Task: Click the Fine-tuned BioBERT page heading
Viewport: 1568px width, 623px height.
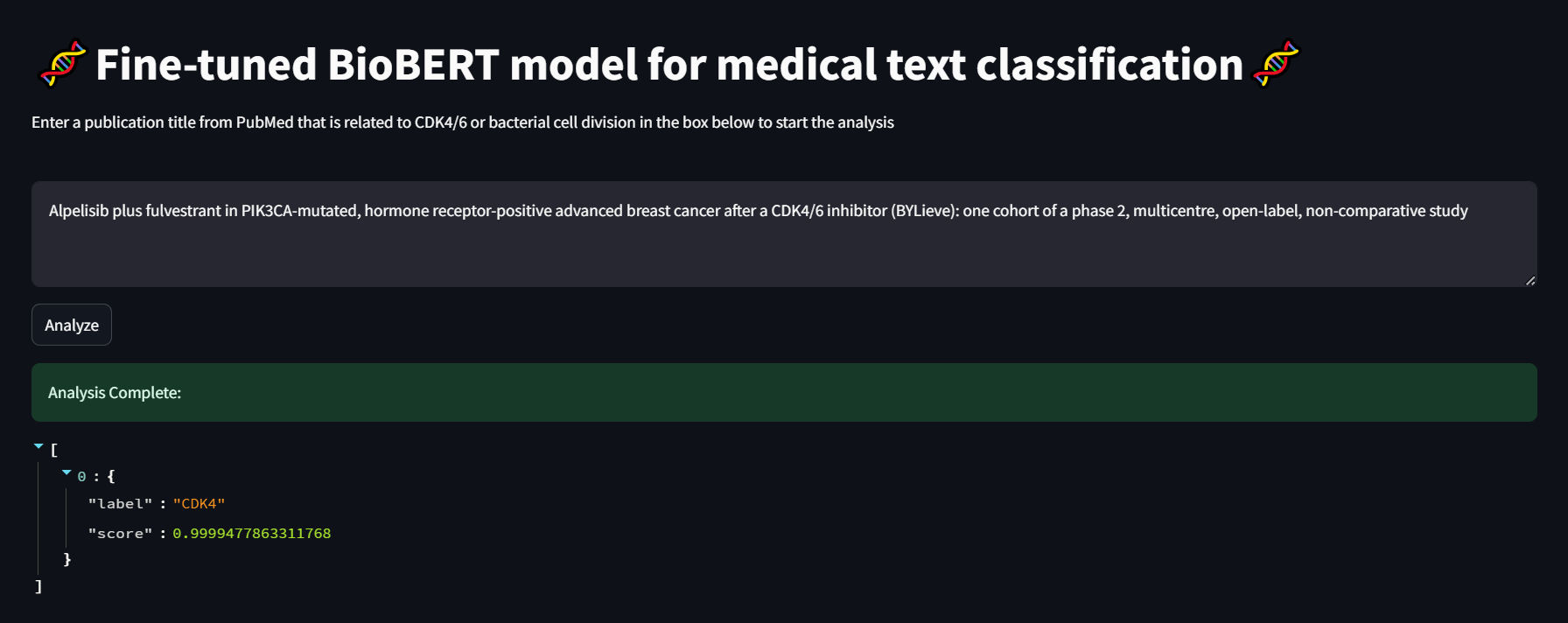Action: pos(668,65)
